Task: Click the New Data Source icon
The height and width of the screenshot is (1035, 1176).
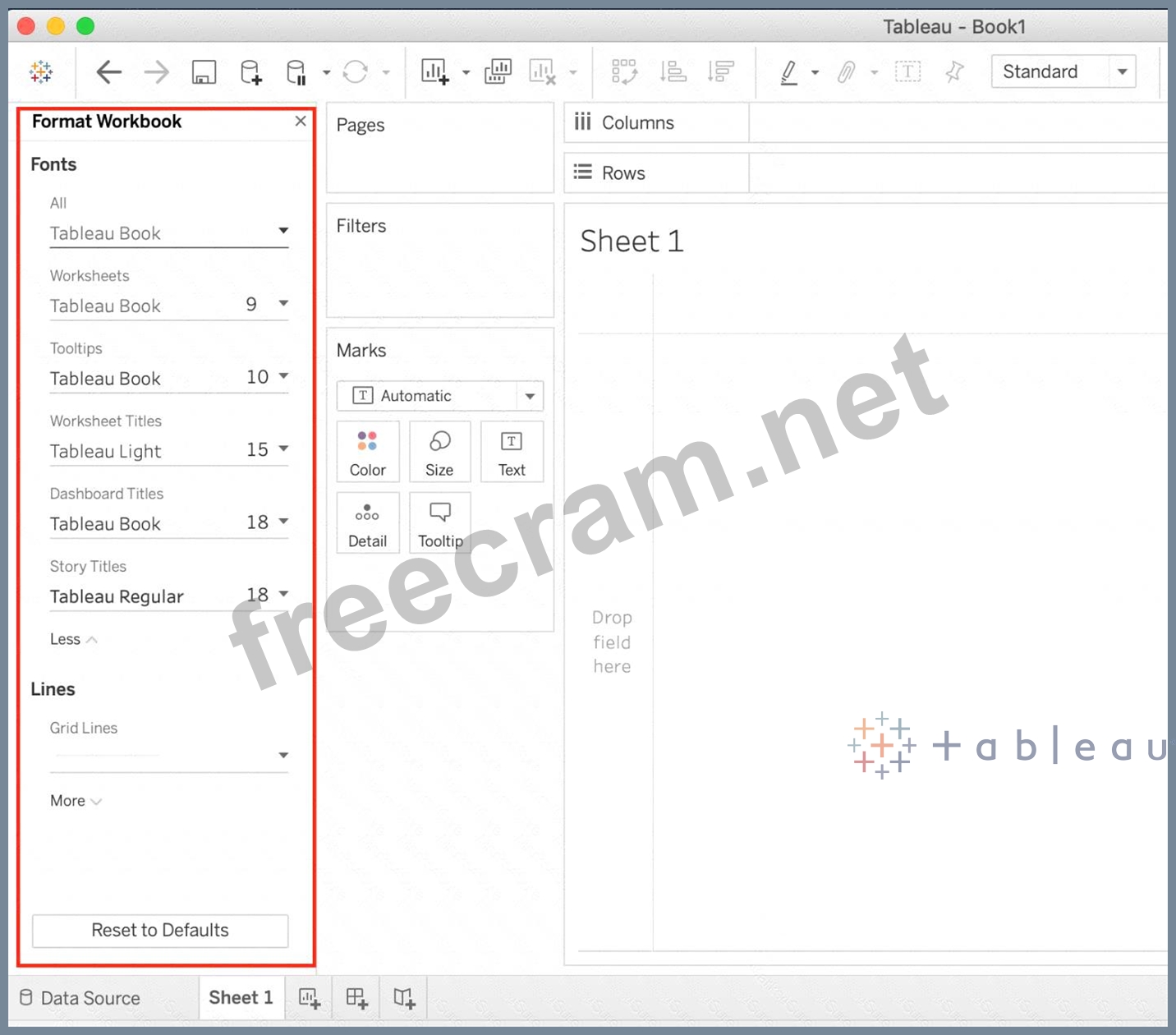Action: coord(251,72)
